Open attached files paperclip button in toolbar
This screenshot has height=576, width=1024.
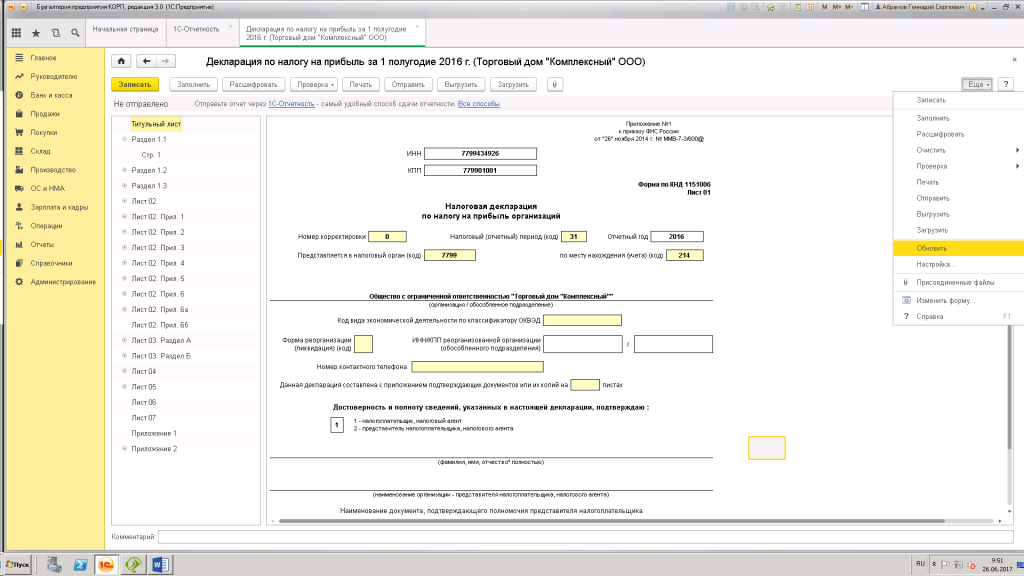[x=554, y=84]
